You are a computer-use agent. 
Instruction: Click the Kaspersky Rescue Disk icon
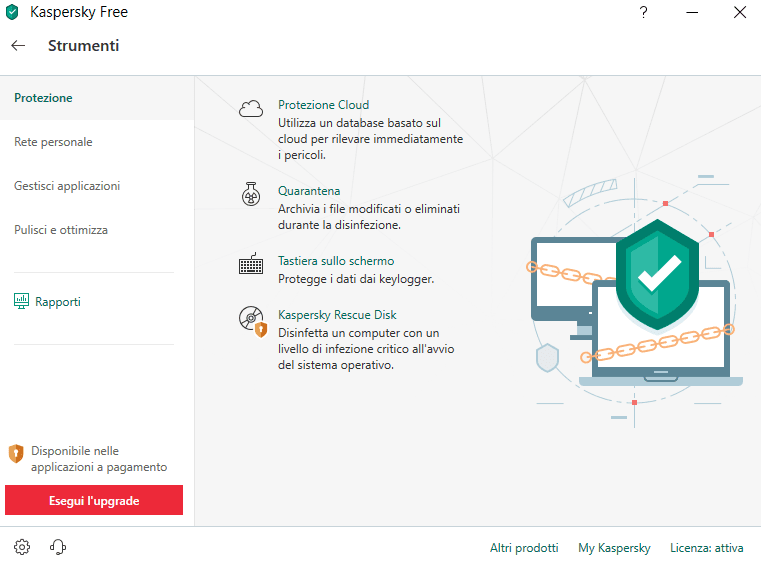252,320
